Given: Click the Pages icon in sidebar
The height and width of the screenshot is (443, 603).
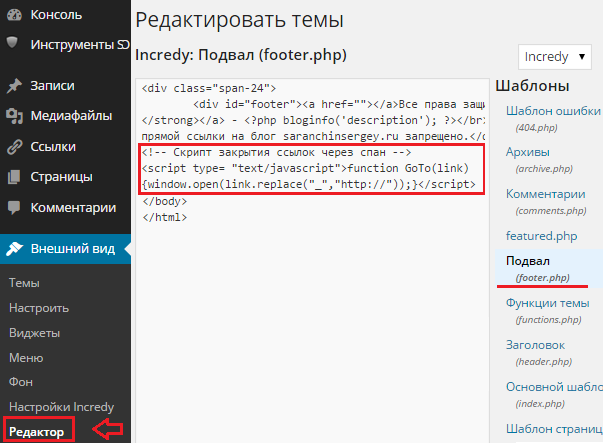Looking at the screenshot, I should click(13, 178).
